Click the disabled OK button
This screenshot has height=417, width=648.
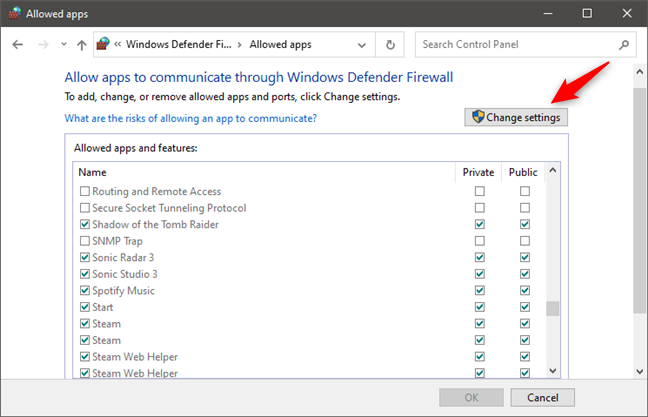(472, 398)
